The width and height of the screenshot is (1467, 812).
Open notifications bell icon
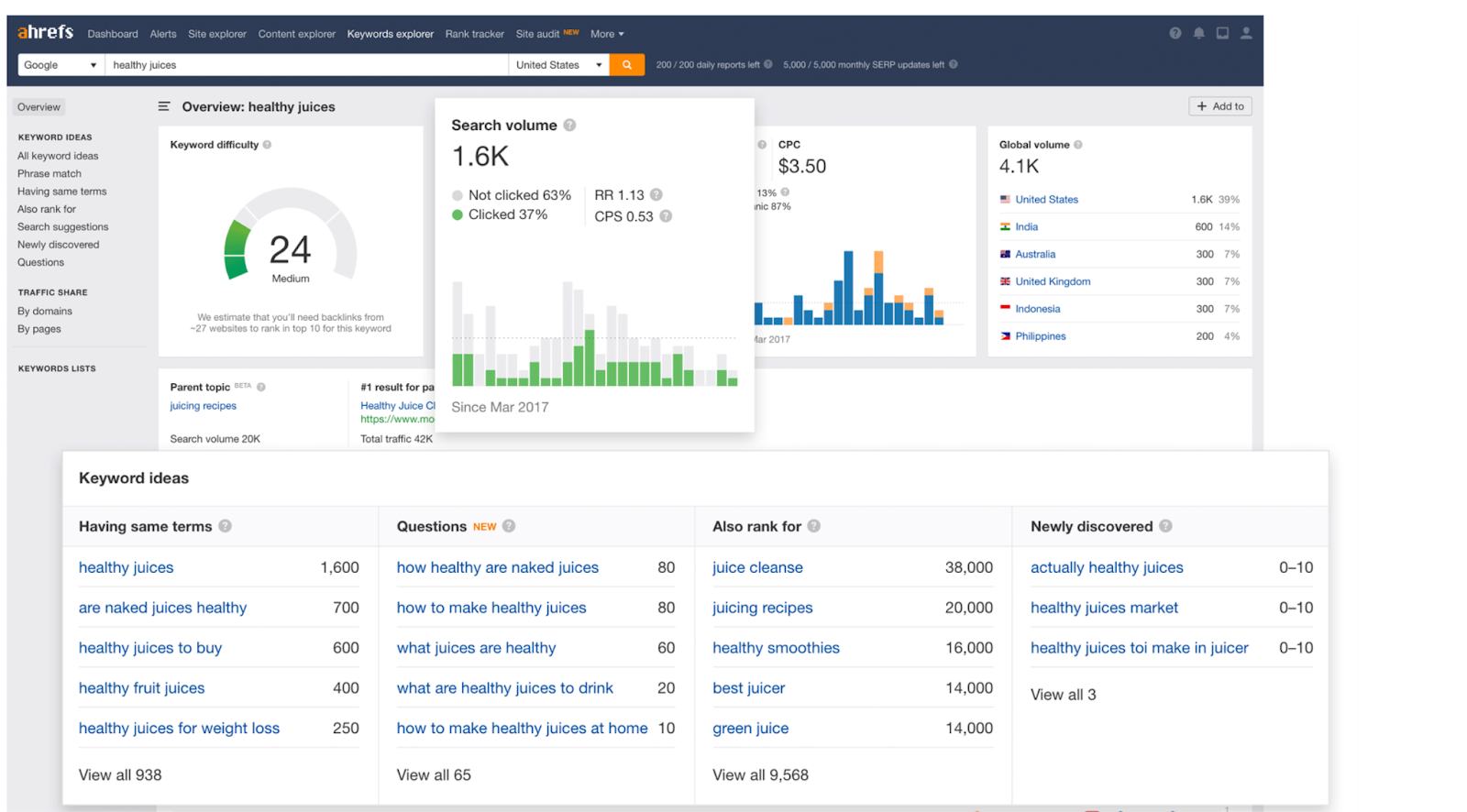(x=1199, y=33)
